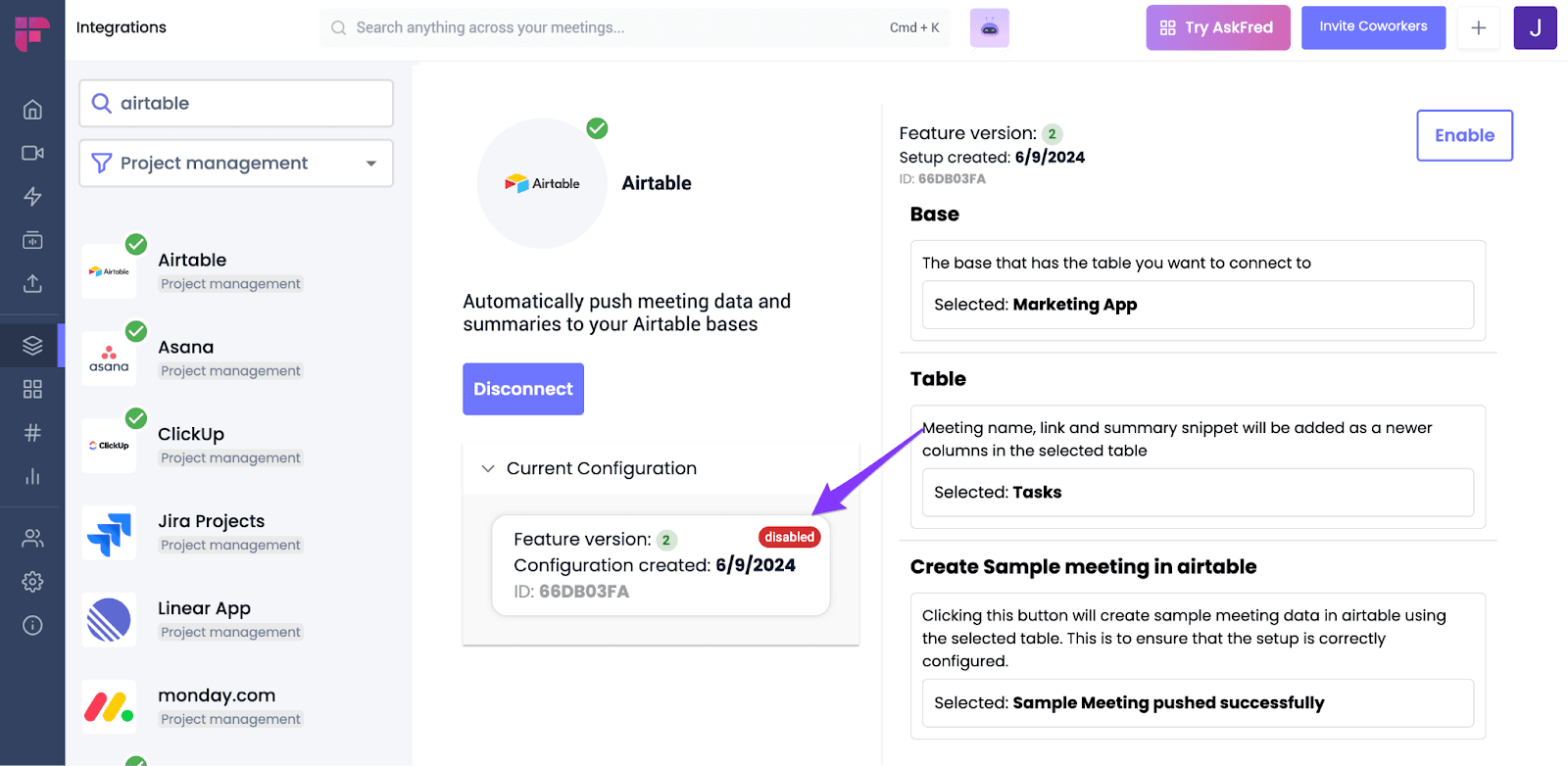This screenshot has width=1568, height=766.
Task: Open configuration card ID 66DB03FA
Action: click(661, 565)
